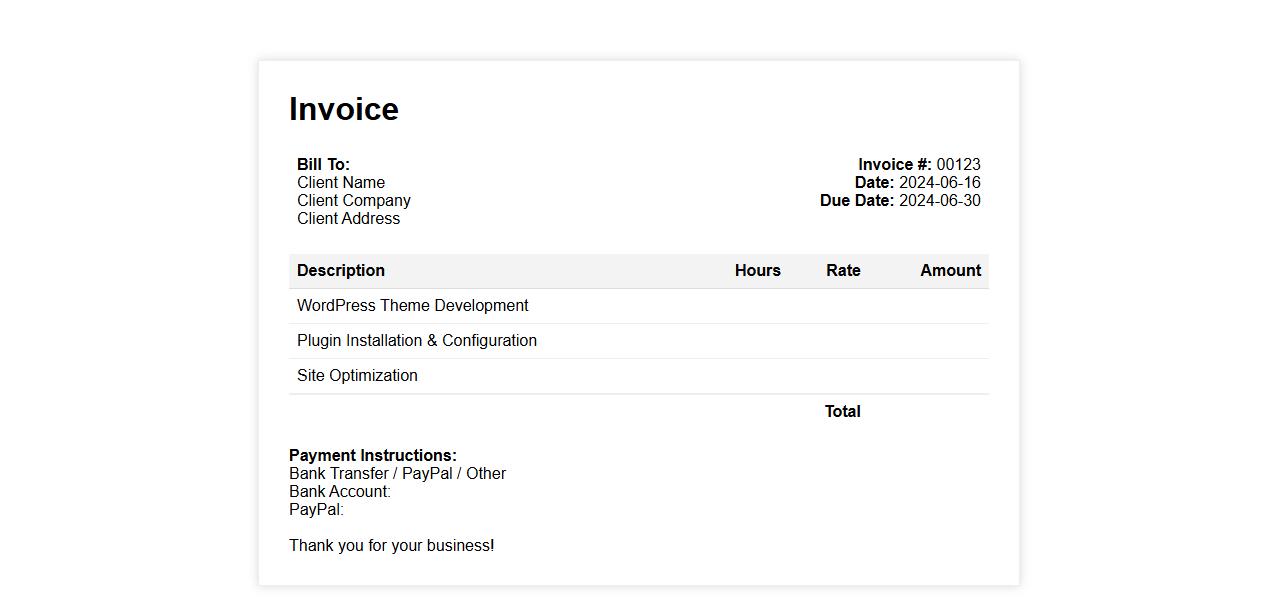Click the PayPal line

point(316,509)
